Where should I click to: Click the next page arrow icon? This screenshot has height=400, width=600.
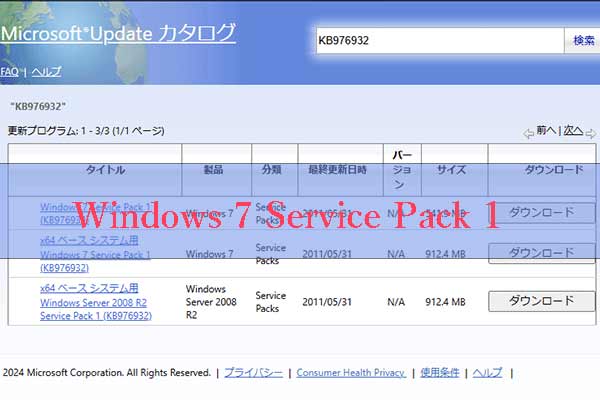(x=590, y=134)
